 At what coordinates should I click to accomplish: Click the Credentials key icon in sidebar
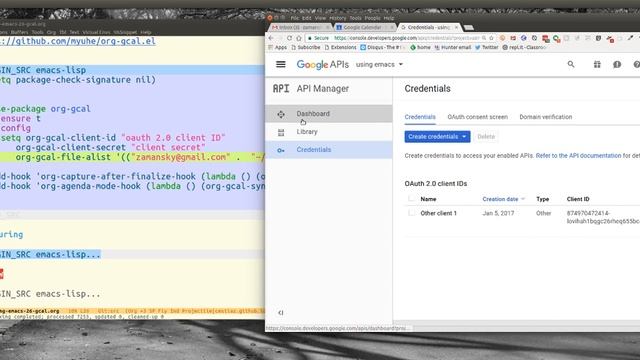coord(281,150)
